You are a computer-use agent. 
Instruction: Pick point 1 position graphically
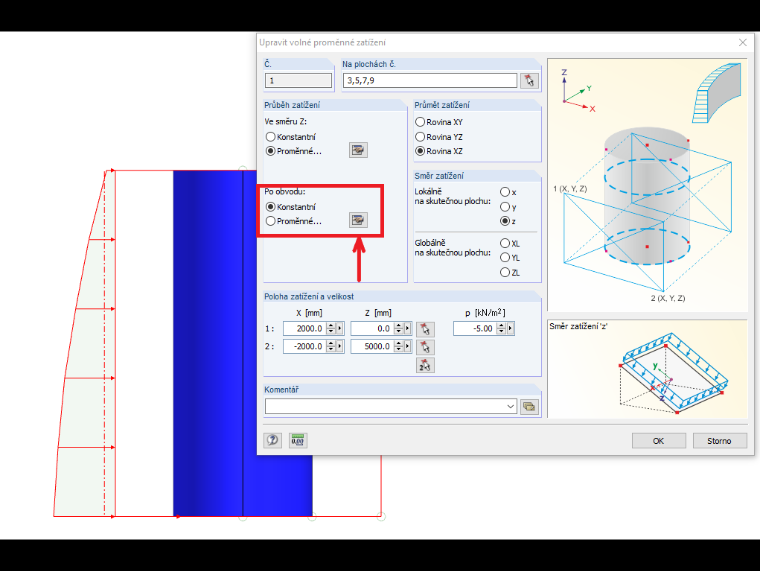(425, 329)
